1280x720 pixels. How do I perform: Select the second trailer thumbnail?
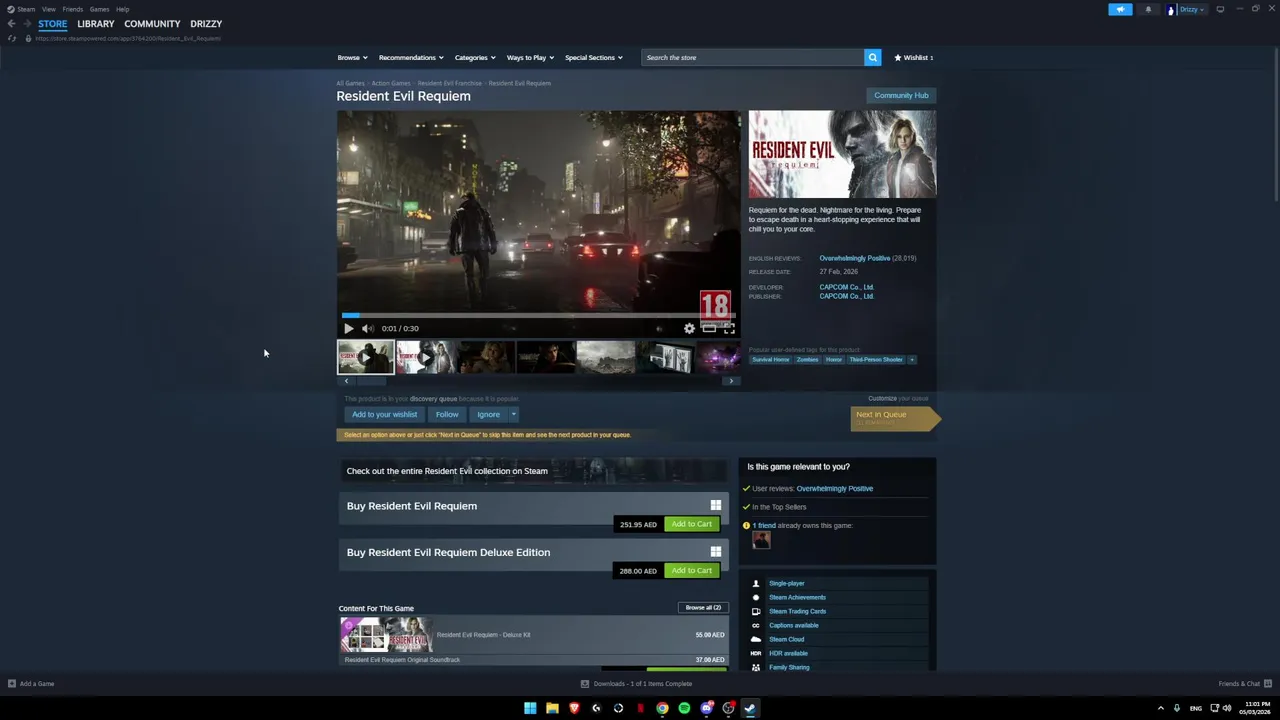425,357
